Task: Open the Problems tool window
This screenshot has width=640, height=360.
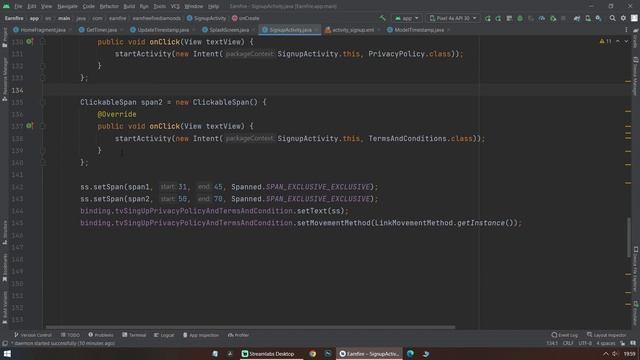Action: point(101,335)
